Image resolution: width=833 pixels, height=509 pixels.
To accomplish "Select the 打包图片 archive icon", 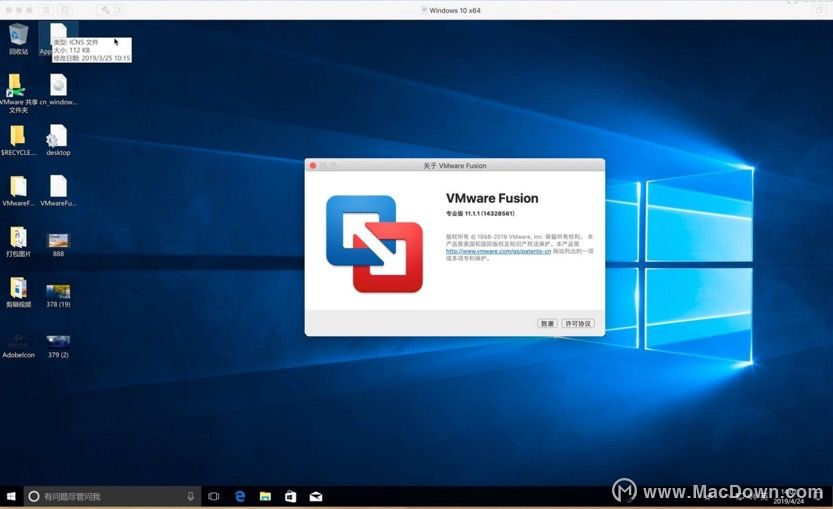I will click(x=18, y=242).
